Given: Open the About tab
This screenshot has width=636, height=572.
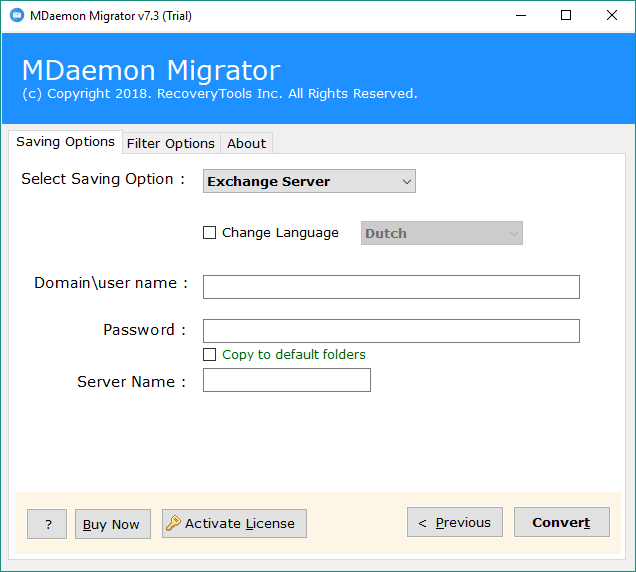Looking at the screenshot, I should pos(246,143).
